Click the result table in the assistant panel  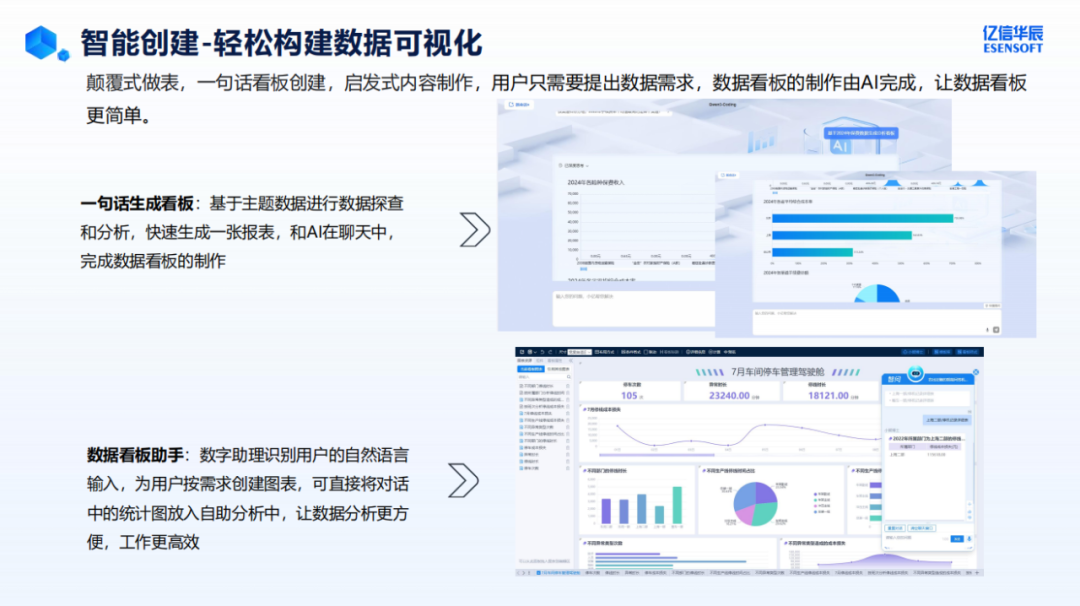(927, 450)
